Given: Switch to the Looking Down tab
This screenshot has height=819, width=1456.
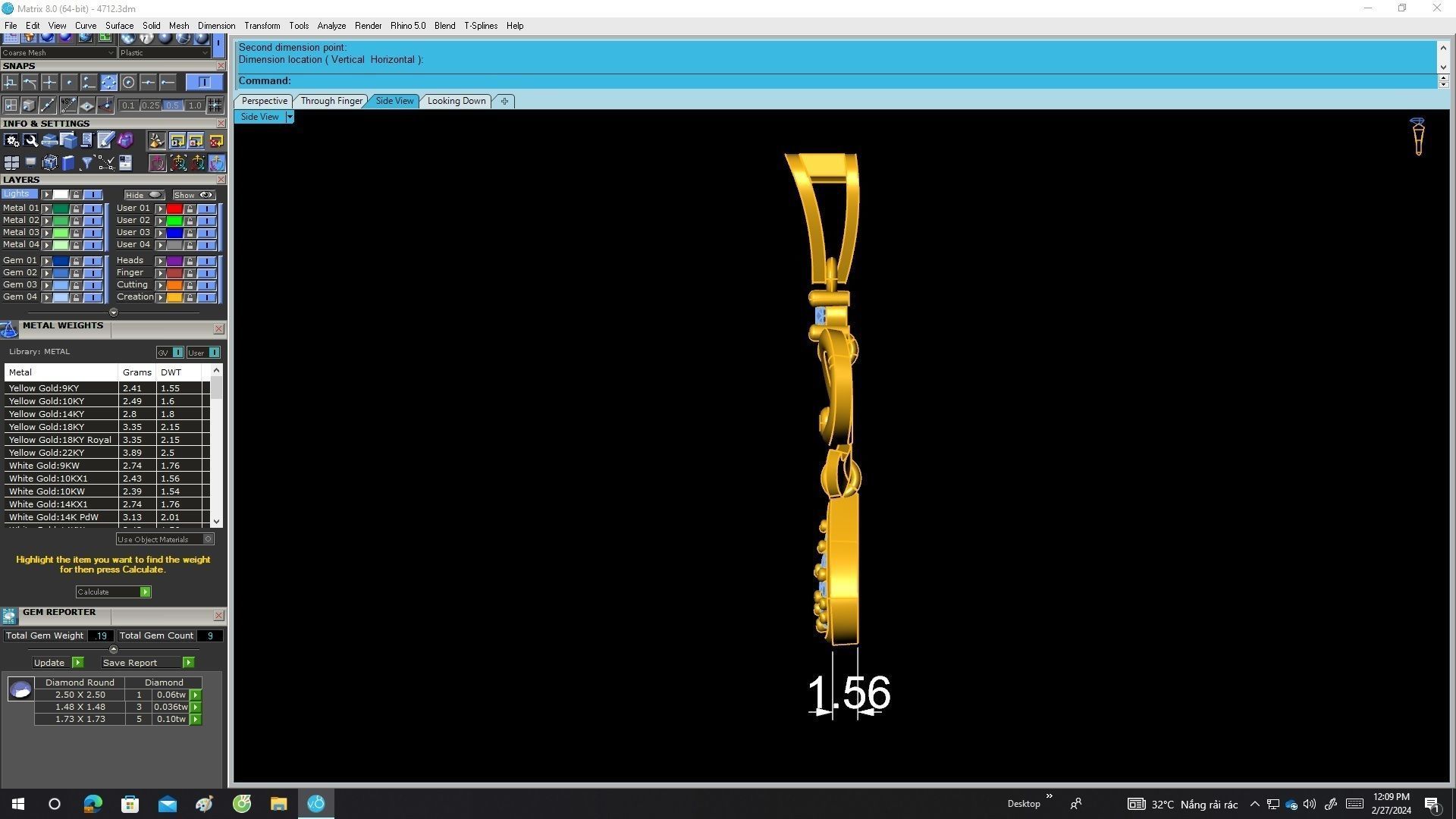Looking at the screenshot, I should click(x=456, y=101).
